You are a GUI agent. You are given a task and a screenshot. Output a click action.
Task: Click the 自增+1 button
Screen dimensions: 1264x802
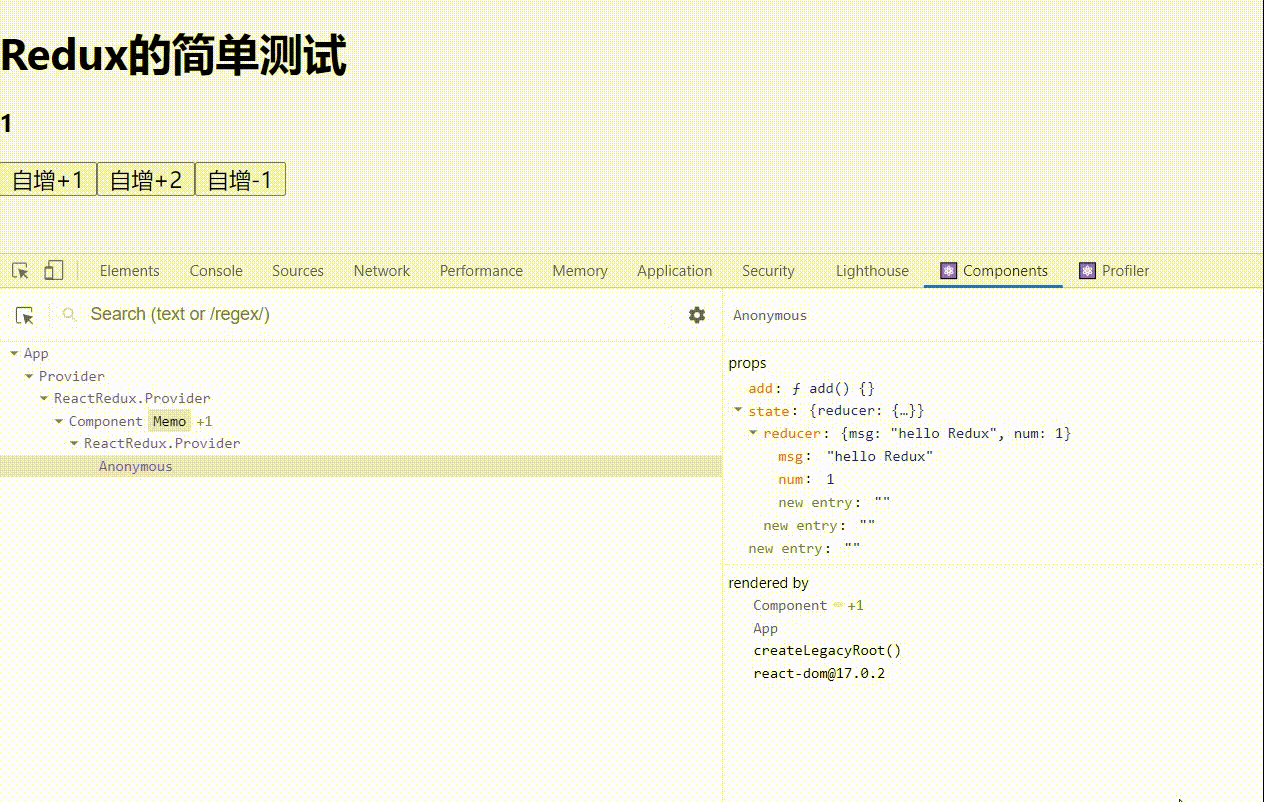pyautogui.click(x=47, y=178)
